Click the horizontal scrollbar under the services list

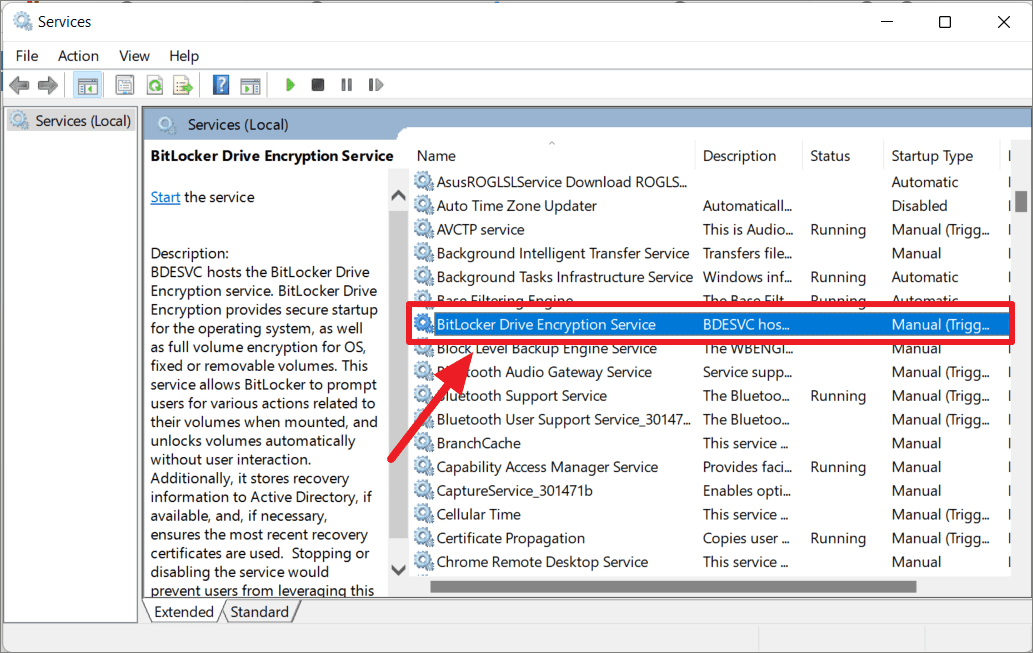coord(673,586)
